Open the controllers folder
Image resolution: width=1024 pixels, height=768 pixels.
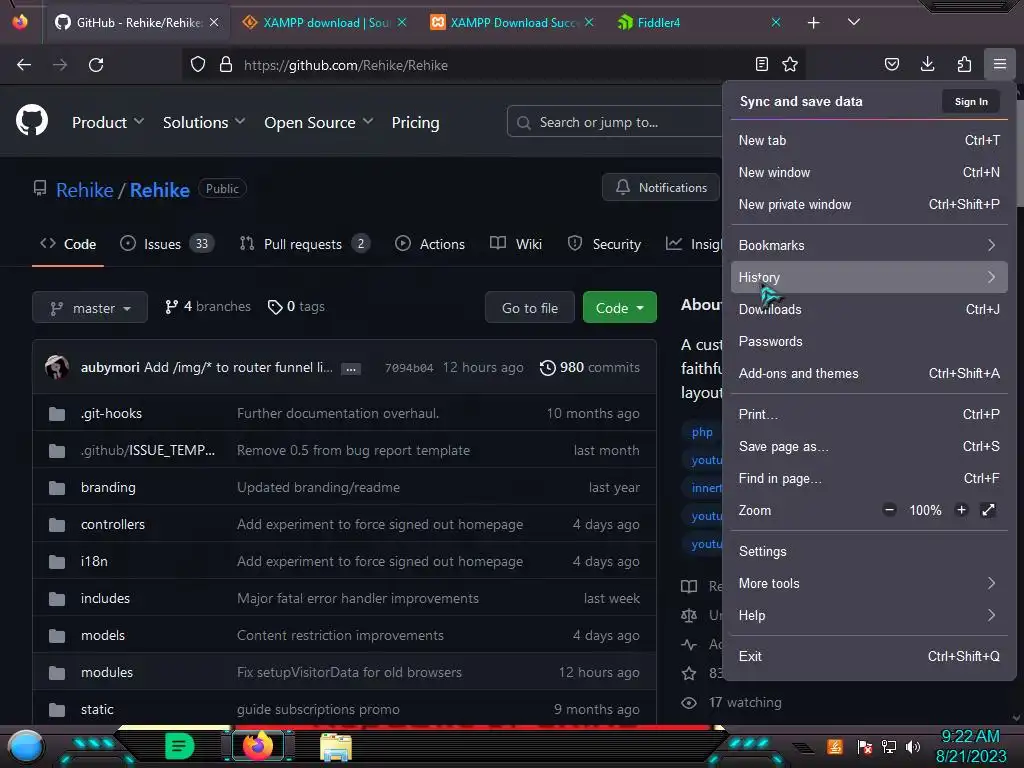[113, 524]
